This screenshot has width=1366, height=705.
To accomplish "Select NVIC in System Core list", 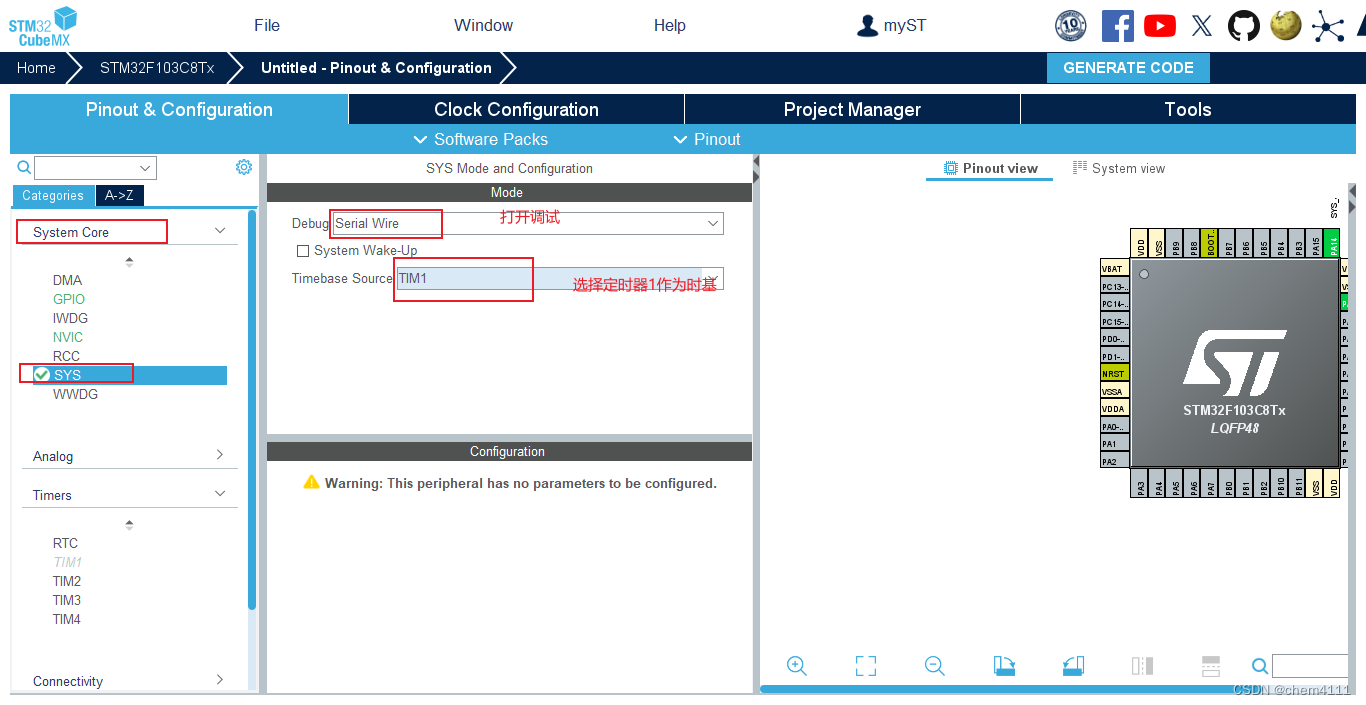I will coord(68,338).
